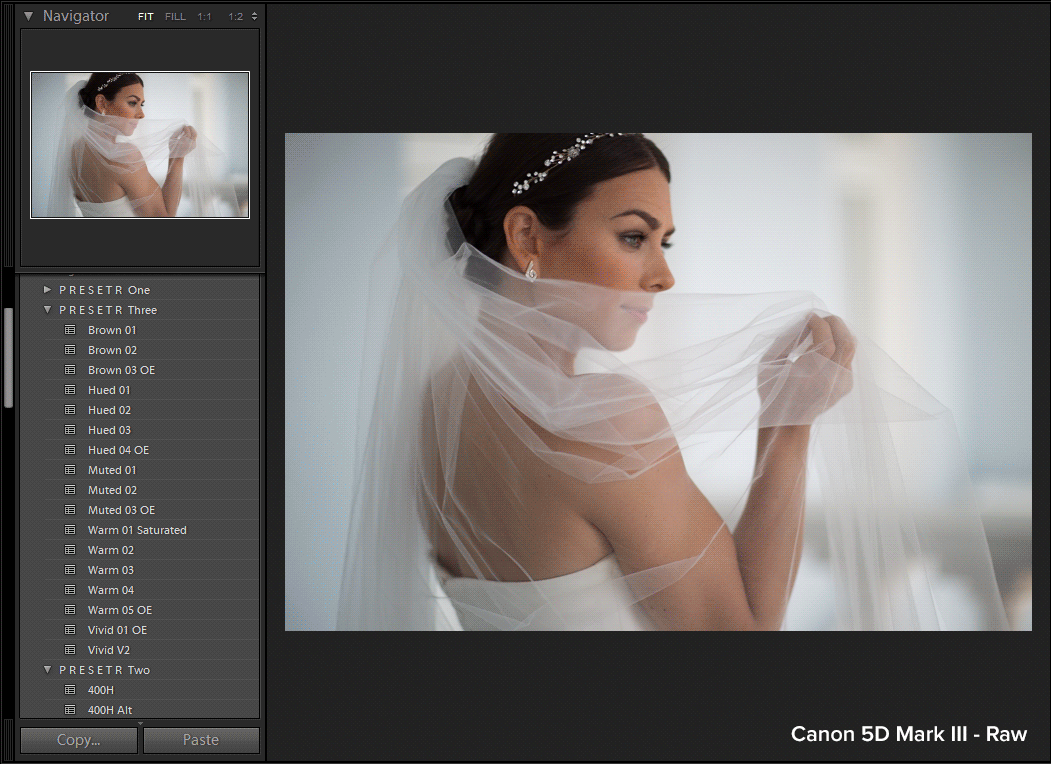Select the Hued 02 preset icon
1051x764 pixels.
click(x=69, y=409)
